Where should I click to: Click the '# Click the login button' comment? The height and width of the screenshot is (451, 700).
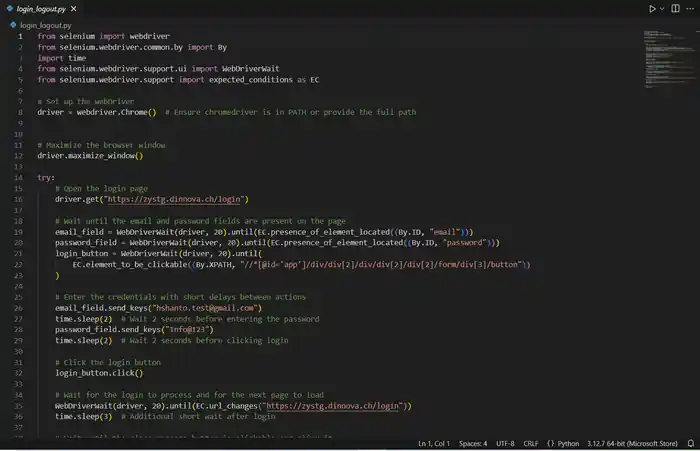coord(108,362)
